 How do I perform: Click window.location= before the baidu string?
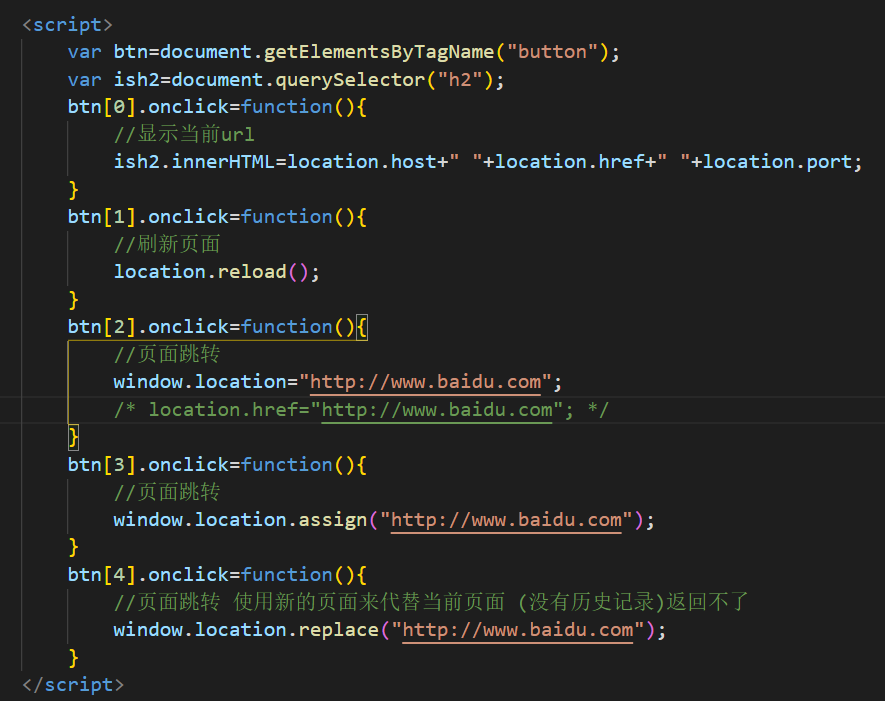[x=205, y=382]
